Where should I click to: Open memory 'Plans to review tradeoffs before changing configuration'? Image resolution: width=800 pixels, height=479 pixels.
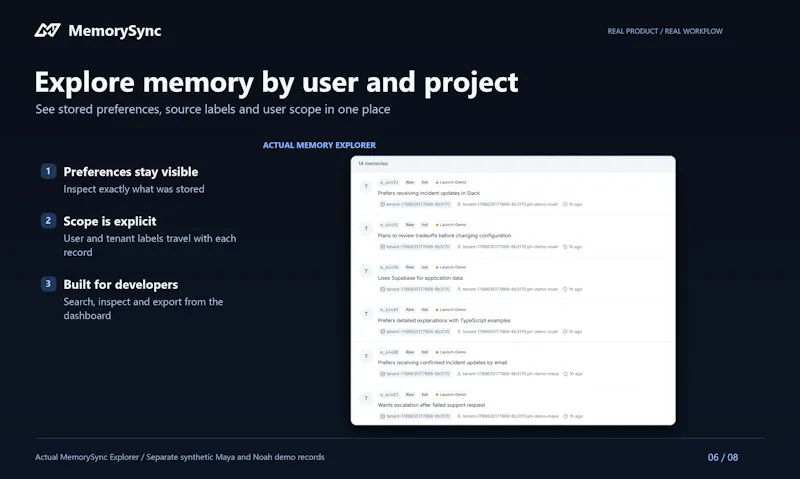pos(444,236)
